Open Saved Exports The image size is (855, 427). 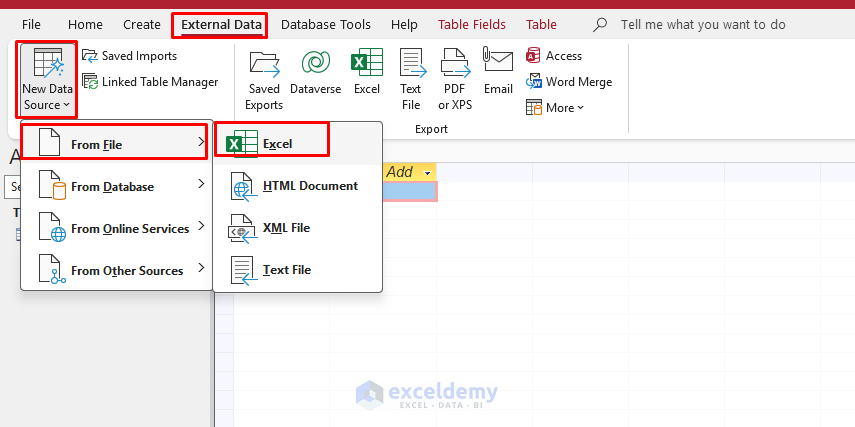point(264,80)
